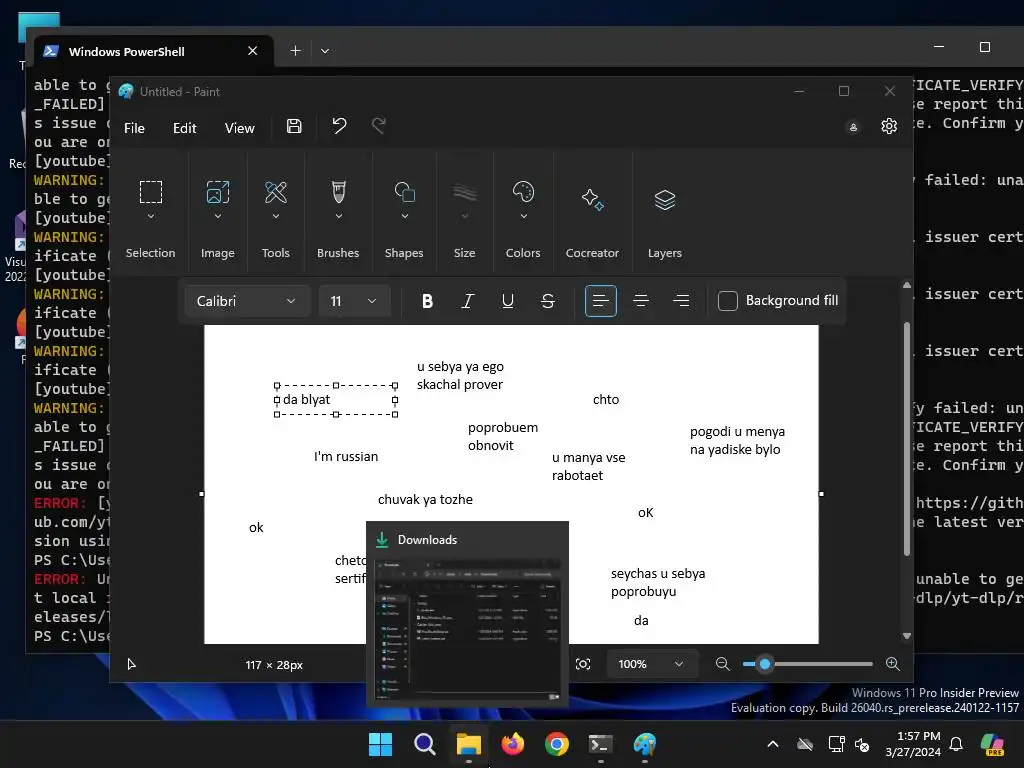
Task: Open the Colors palette icon
Action: (x=523, y=192)
